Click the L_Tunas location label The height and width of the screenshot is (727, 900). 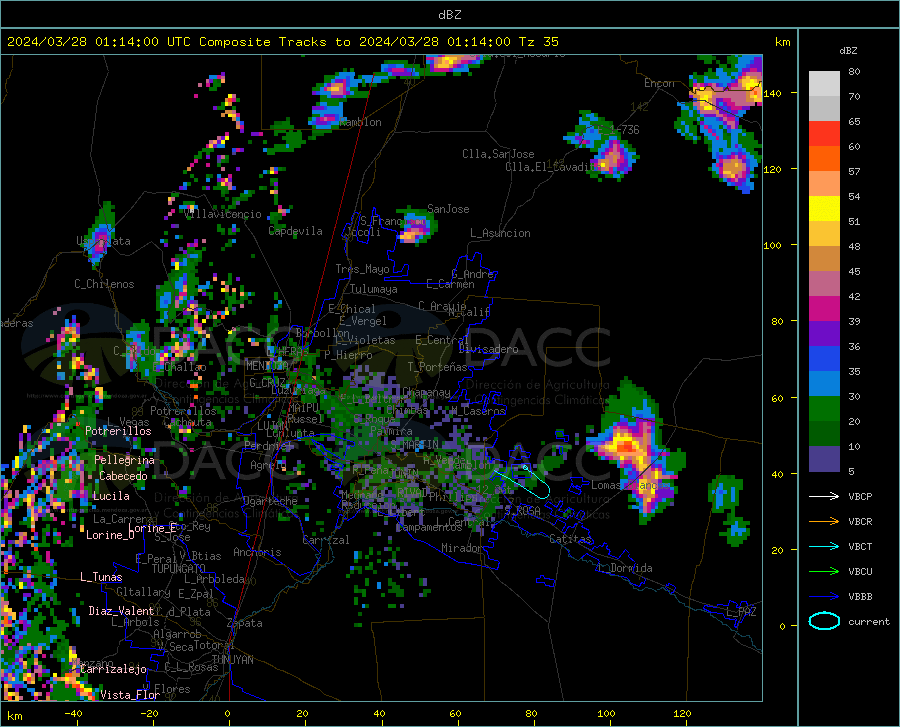[101, 577]
